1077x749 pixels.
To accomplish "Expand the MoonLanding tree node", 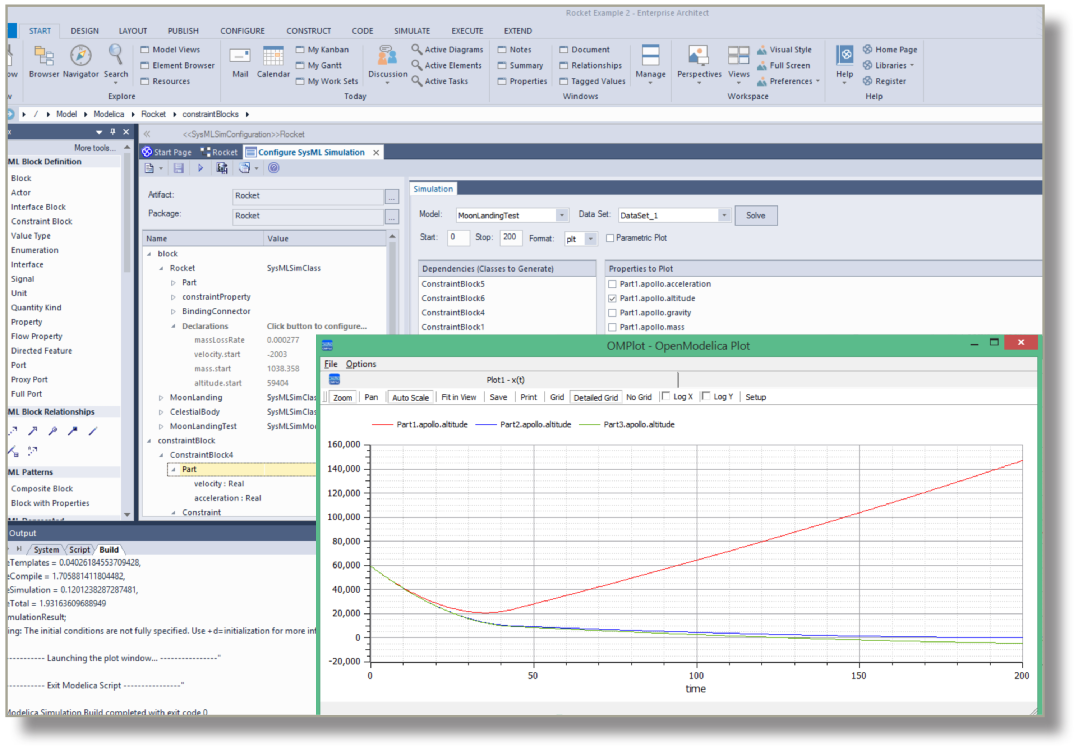I will (161, 398).
